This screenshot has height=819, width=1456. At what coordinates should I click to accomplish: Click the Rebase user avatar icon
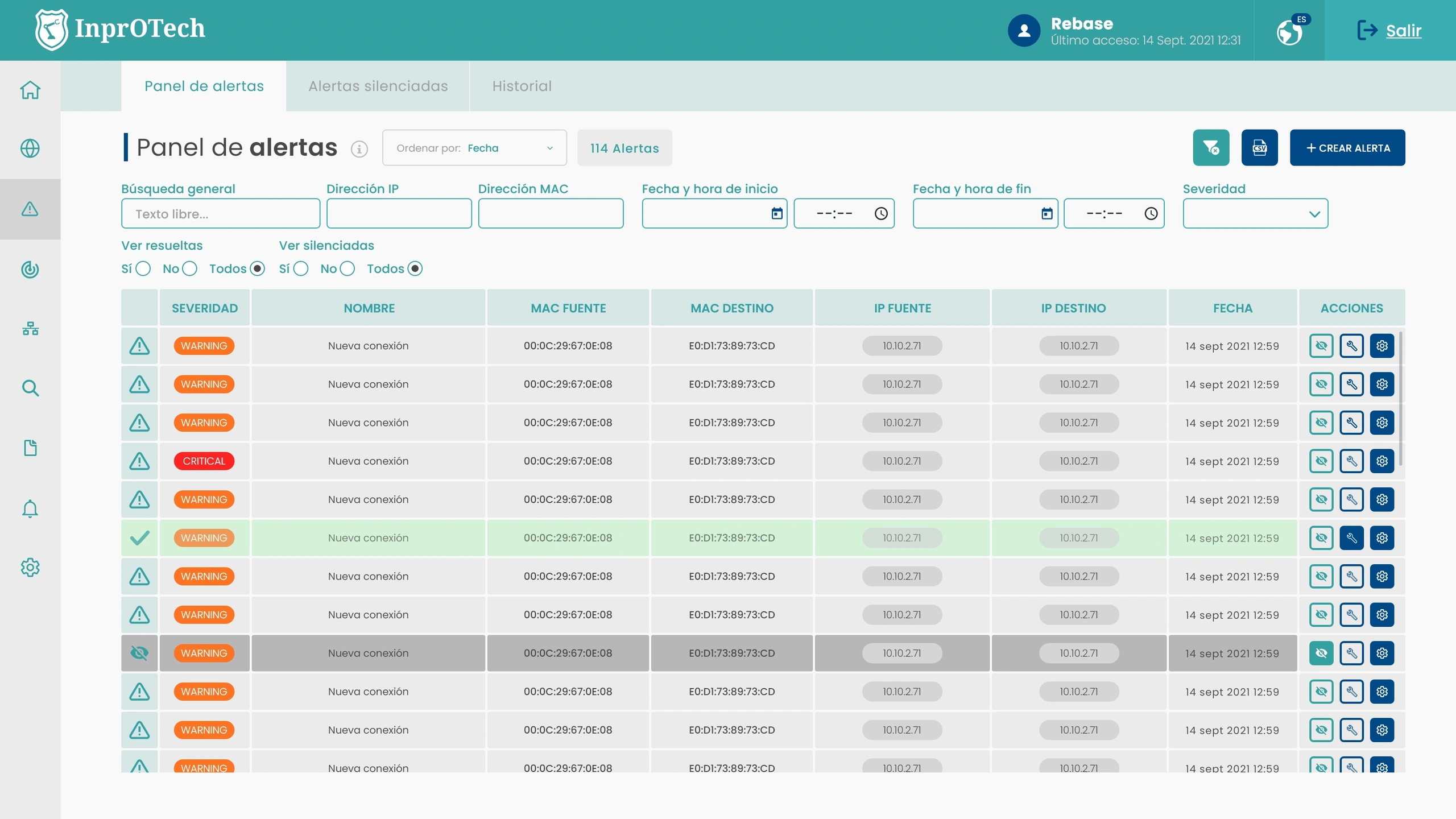click(x=1024, y=31)
